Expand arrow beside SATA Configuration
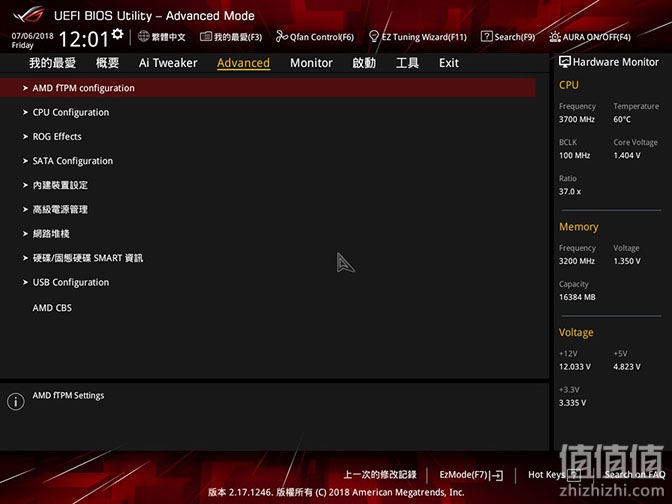Image resolution: width=672 pixels, height=504 pixels. (25, 161)
